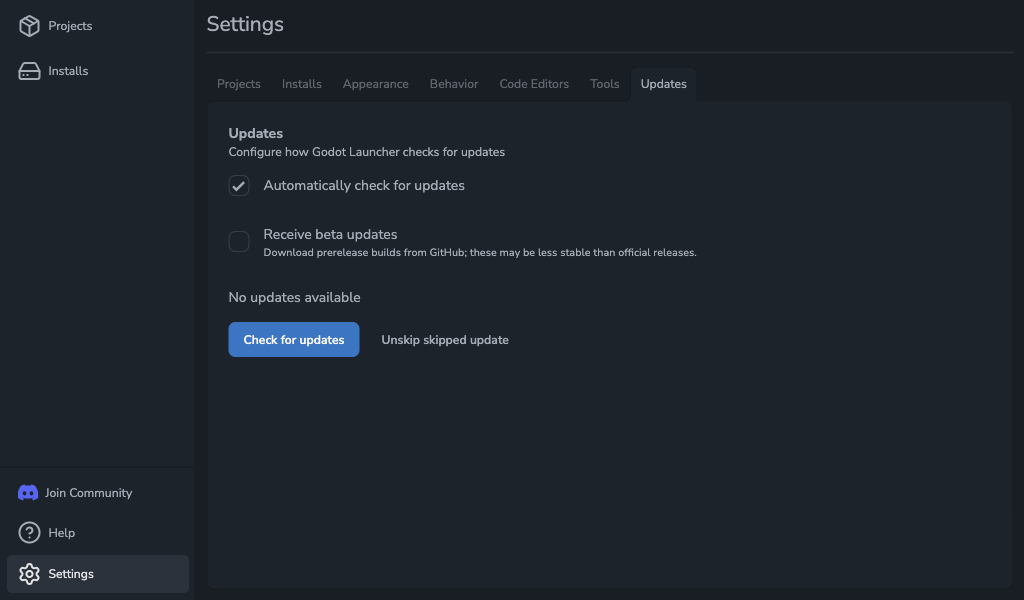Click 'Automatically check for updates' label text
The height and width of the screenshot is (600, 1024).
coord(364,185)
